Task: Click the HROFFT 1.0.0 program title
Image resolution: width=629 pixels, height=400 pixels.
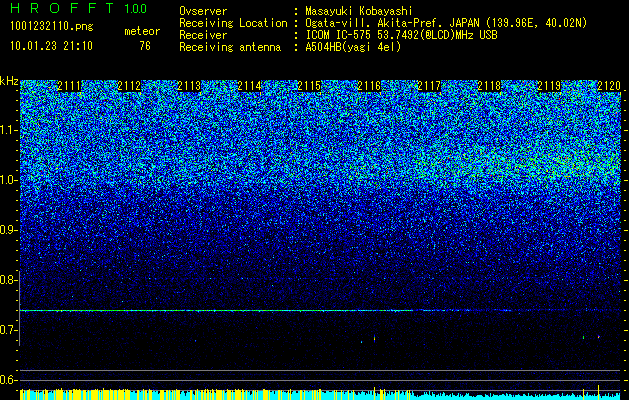Action: point(79,8)
